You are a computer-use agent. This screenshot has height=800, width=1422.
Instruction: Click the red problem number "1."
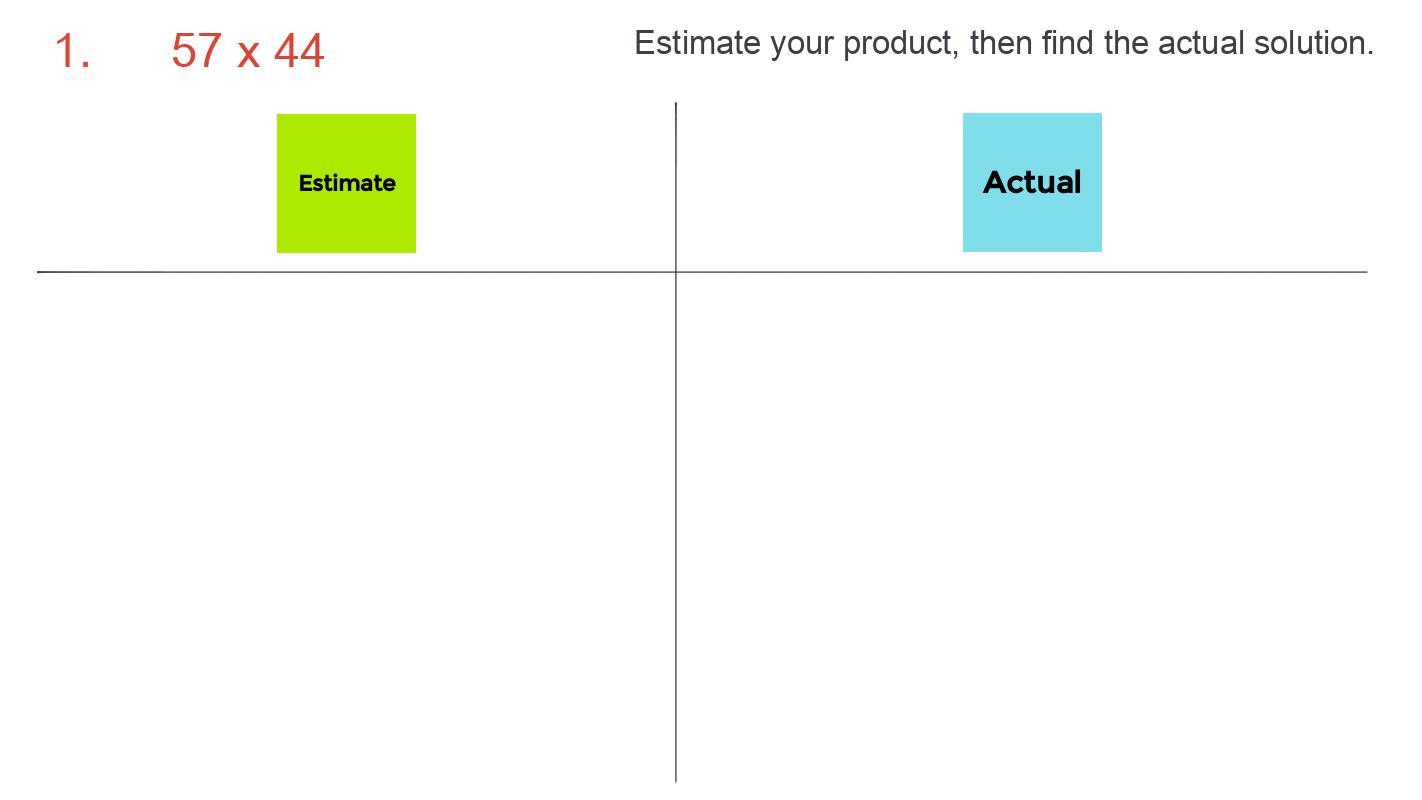72,50
